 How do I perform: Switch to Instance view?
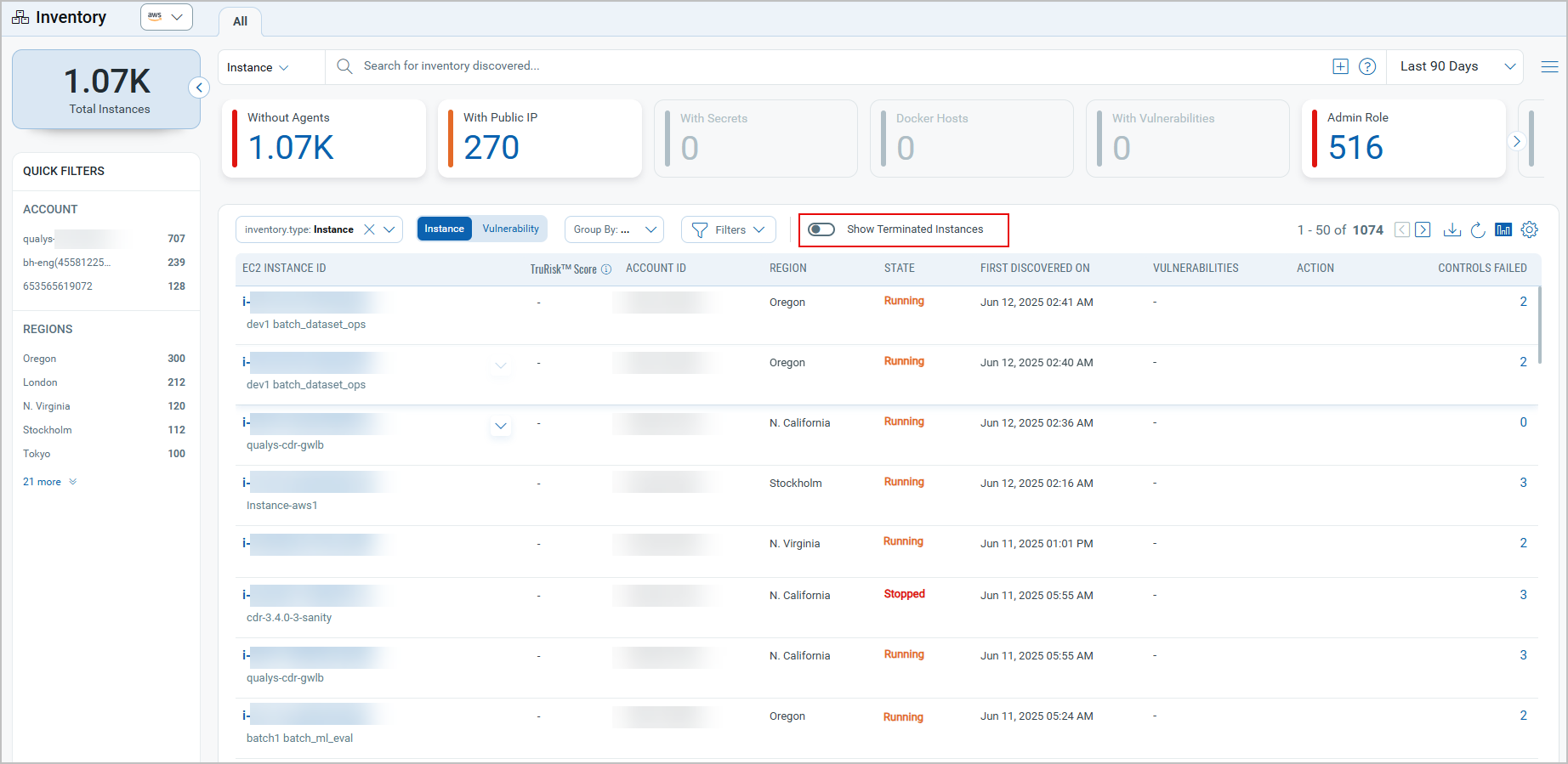pyautogui.click(x=445, y=229)
